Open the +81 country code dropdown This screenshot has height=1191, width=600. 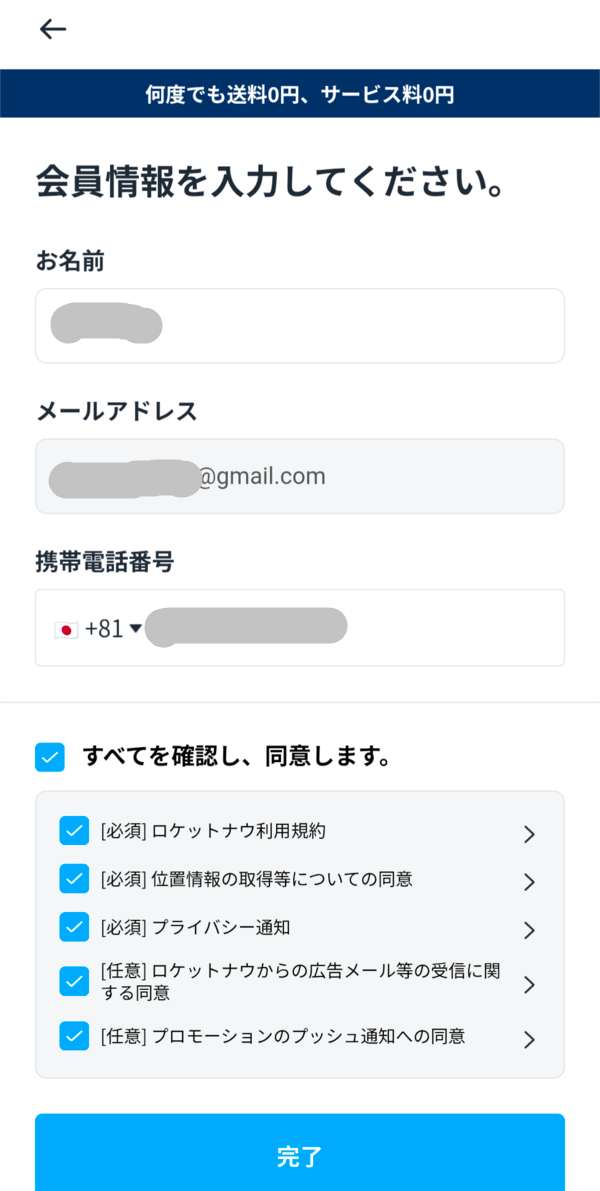tap(113, 629)
